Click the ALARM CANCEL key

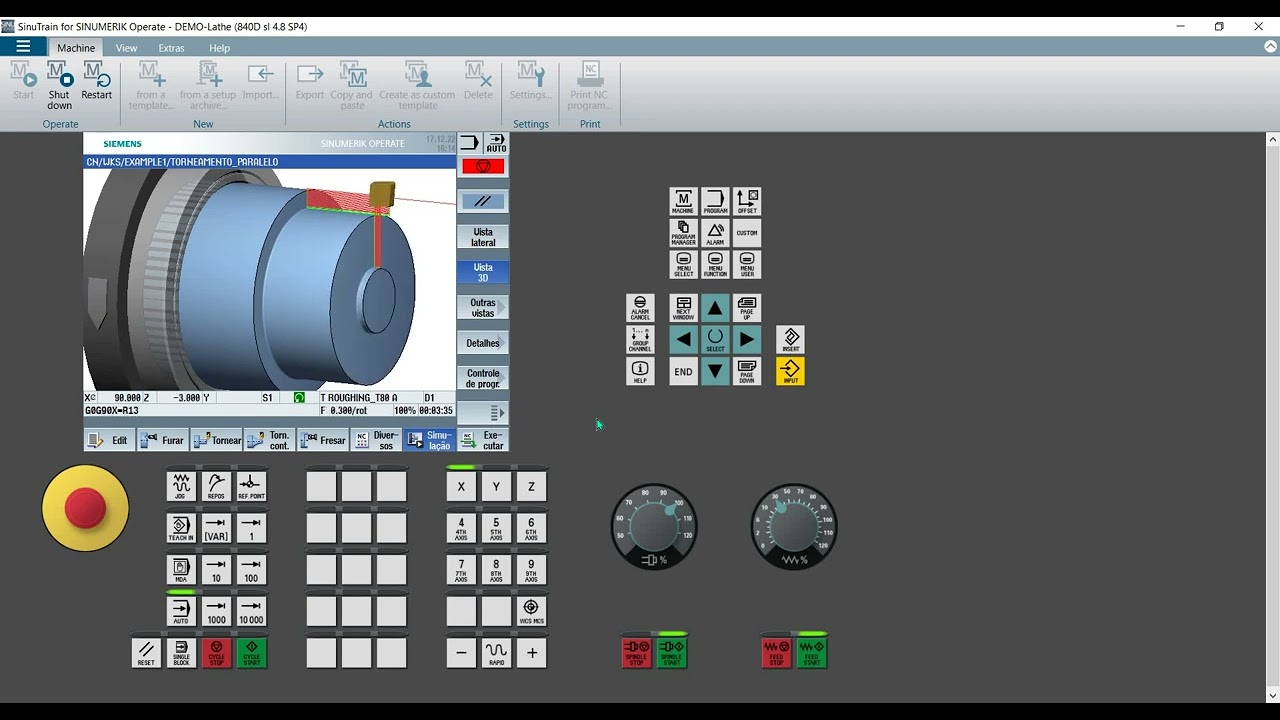(640, 308)
